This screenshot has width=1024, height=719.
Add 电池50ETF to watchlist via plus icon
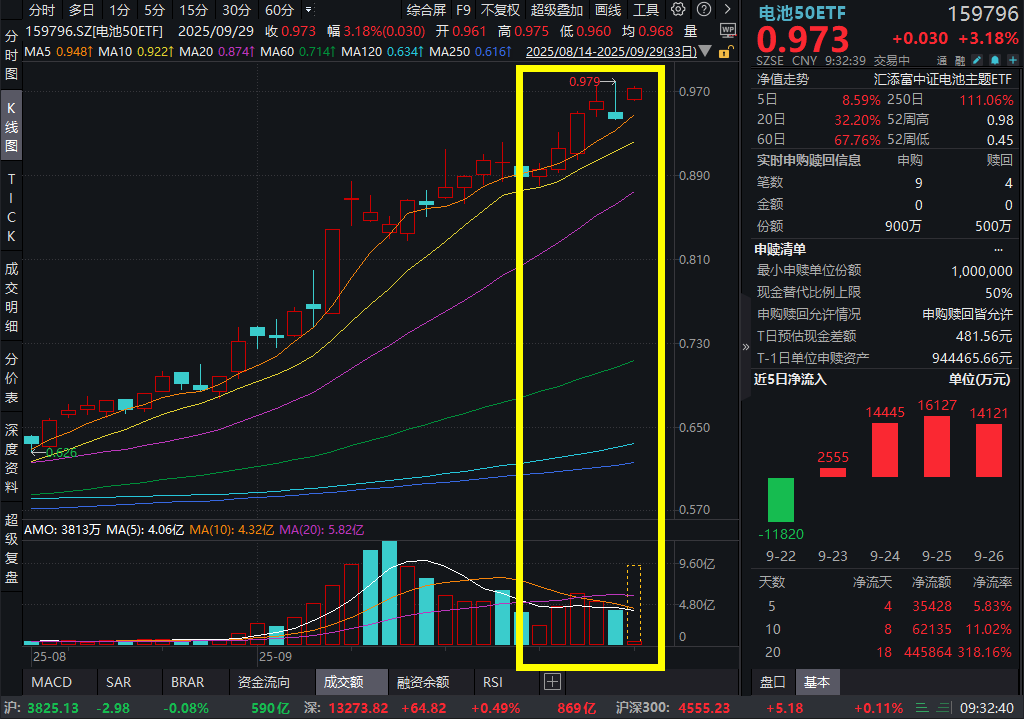[1013, 60]
